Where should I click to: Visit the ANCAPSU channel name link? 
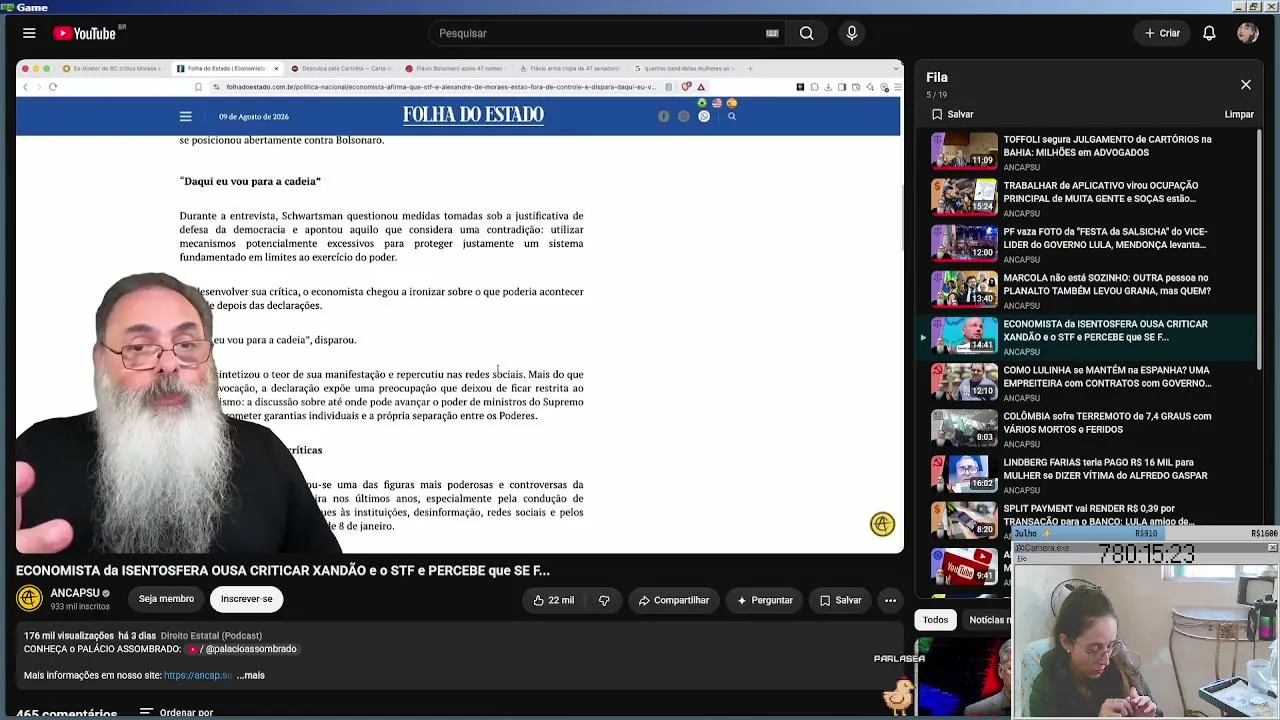click(x=75, y=593)
